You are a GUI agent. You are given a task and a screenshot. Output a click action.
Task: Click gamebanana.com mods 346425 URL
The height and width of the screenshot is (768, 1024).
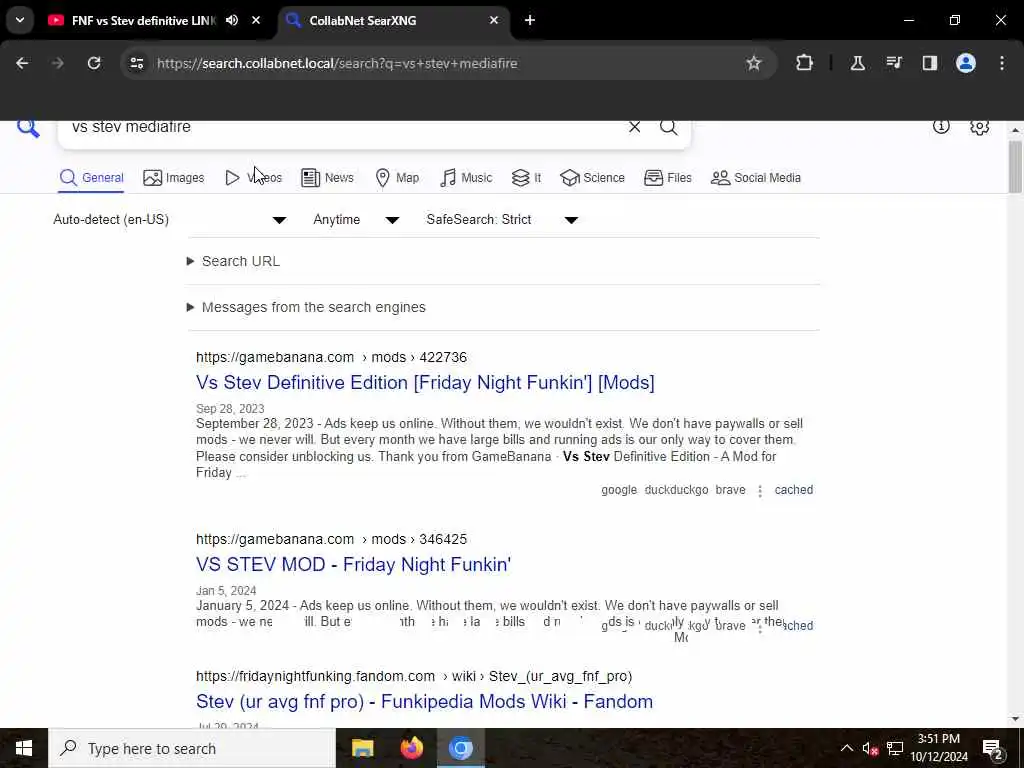pos(332,539)
